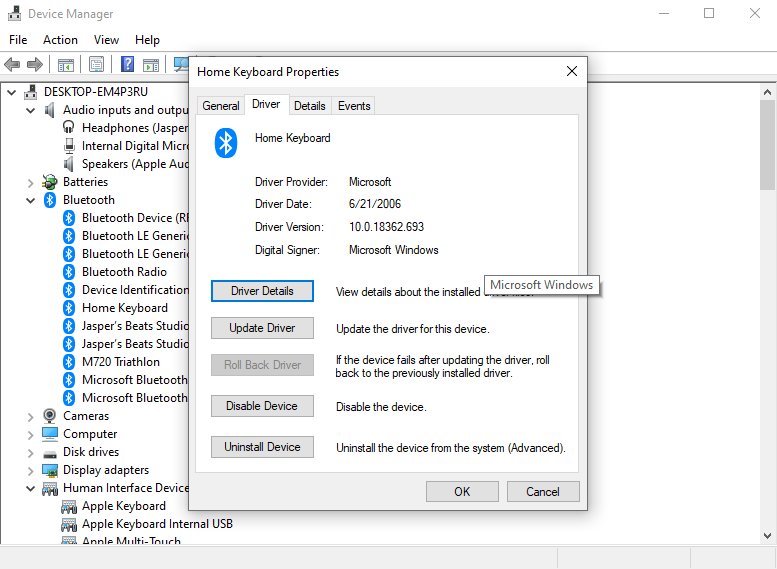
Task: Select the M720 Triathlon device label
Action: tap(121, 362)
